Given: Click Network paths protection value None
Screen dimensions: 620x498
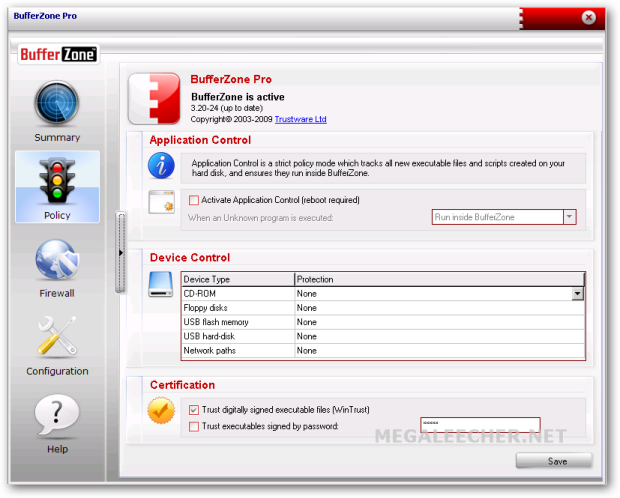Looking at the screenshot, I should [x=307, y=350].
